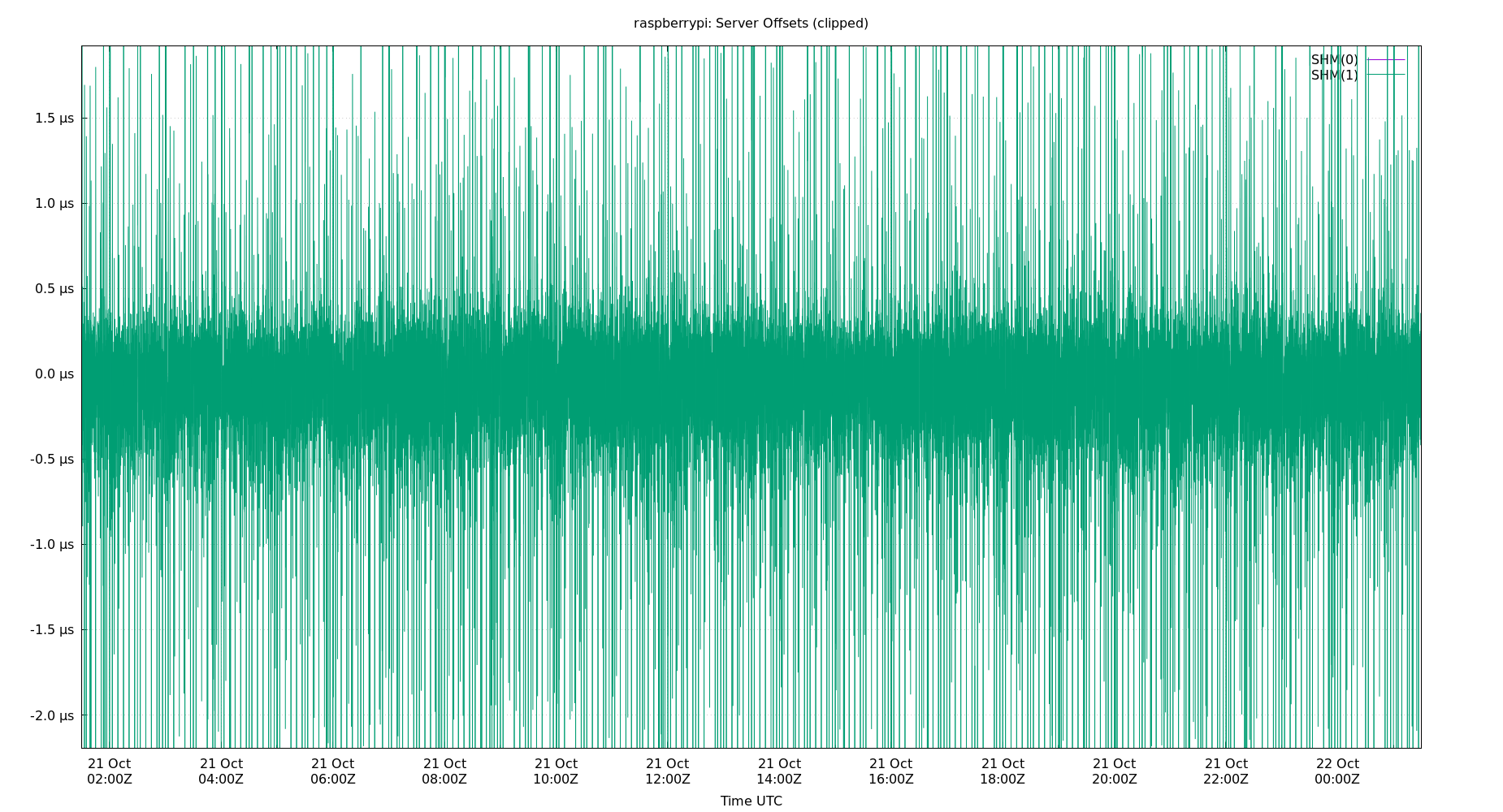The image size is (1503, 812).
Task: Click the chart title 'raspberrypi: Server Offsets (clipped)'
Action: tap(751, 24)
